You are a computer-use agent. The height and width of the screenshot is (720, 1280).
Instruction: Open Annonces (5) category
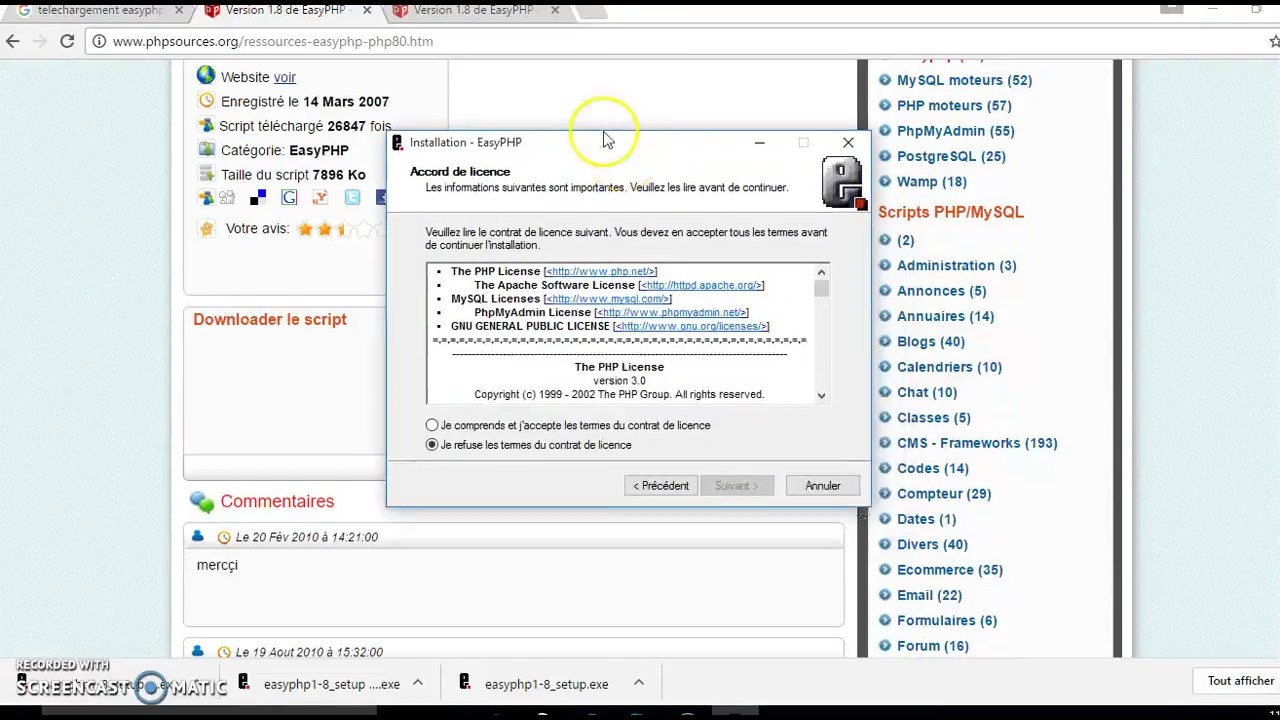click(941, 291)
